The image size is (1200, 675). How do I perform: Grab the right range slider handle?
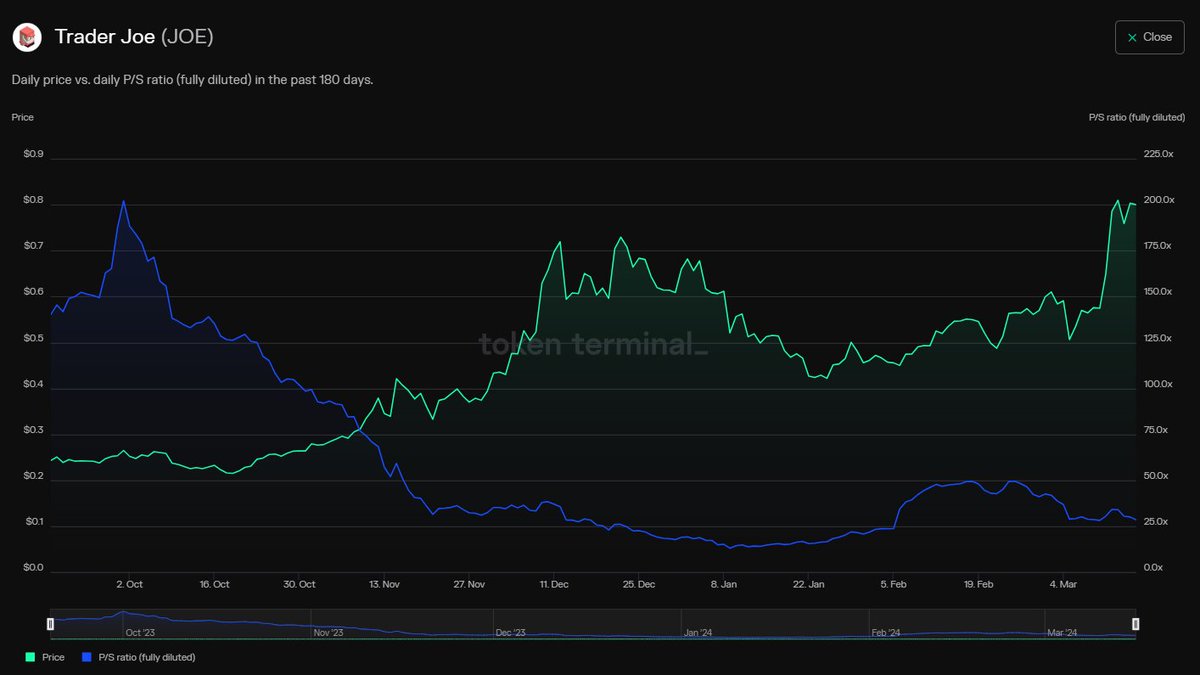click(x=1135, y=624)
